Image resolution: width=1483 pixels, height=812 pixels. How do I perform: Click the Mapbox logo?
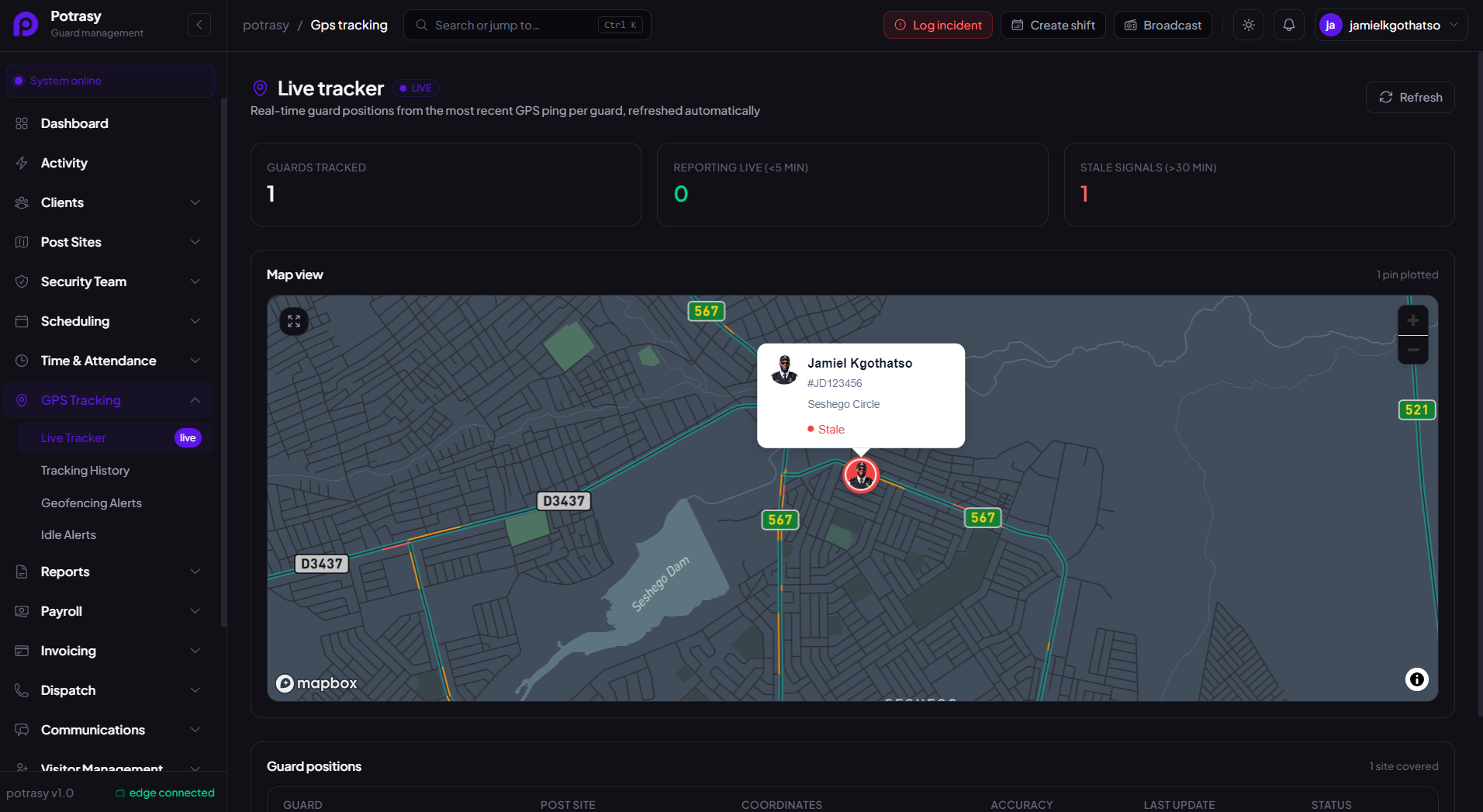coord(316,683)
